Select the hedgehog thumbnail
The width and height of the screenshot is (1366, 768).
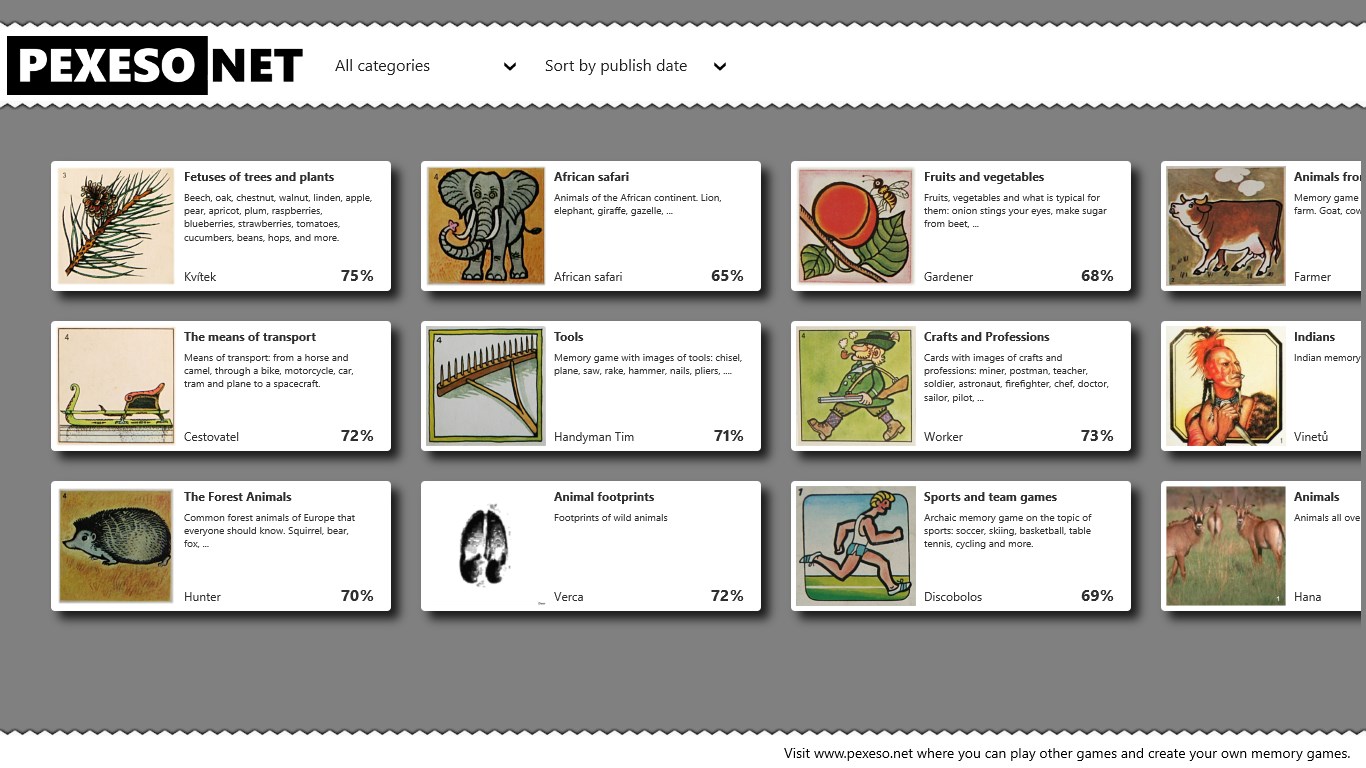pyautogui.click(x=116, y=546)
